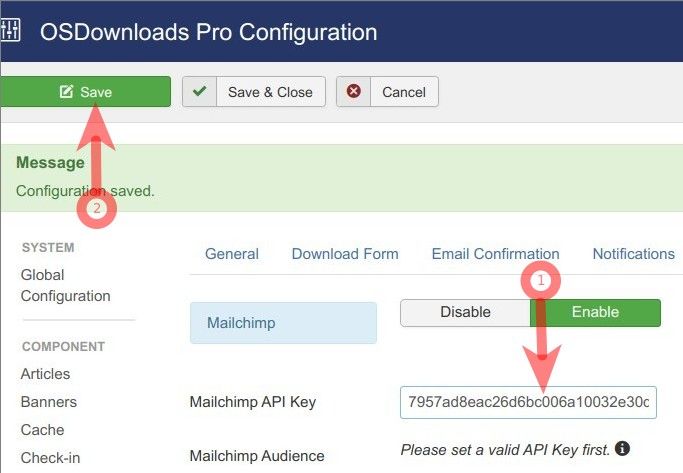
Task: Select the Mailchimp side tab
Action: coord(283,323)
